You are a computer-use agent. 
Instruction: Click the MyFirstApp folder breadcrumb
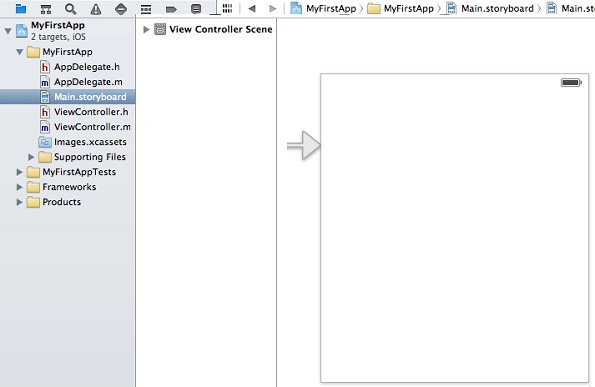tap(400, 8)
